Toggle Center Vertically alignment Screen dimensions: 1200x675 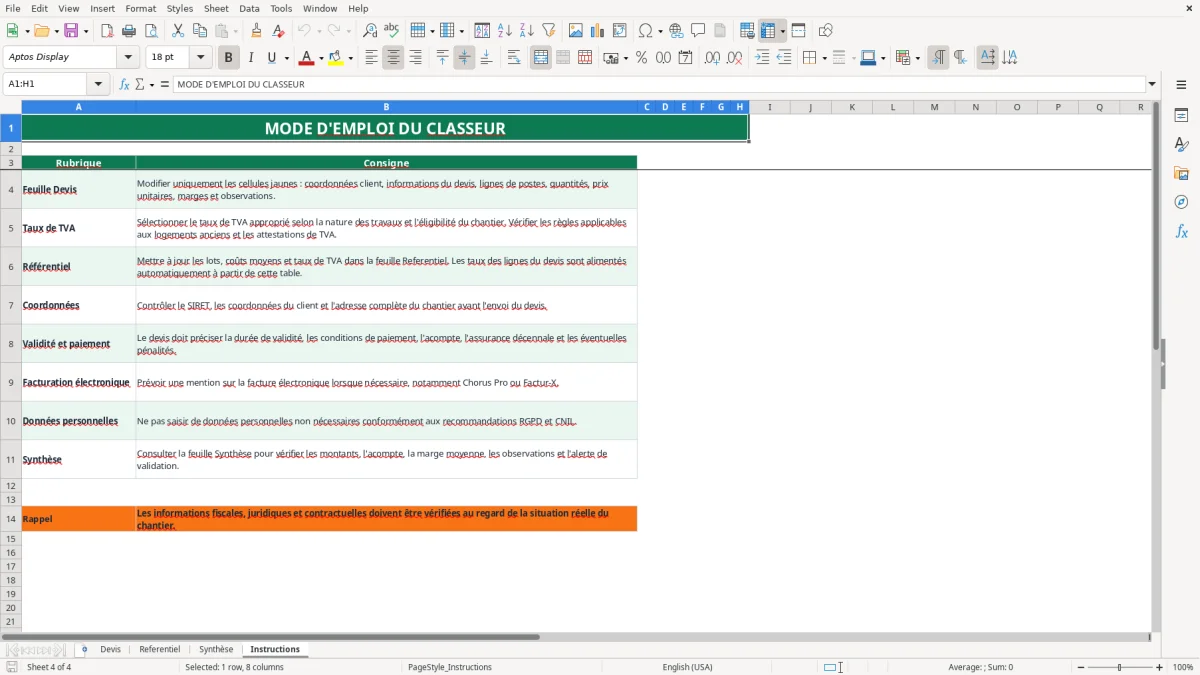(464, 58)
